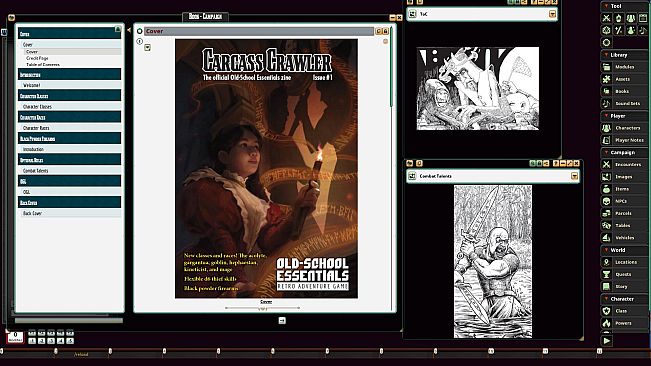Click the Carcass Crawler cover image
Screen dimensions: 651x366
[266, 168]
